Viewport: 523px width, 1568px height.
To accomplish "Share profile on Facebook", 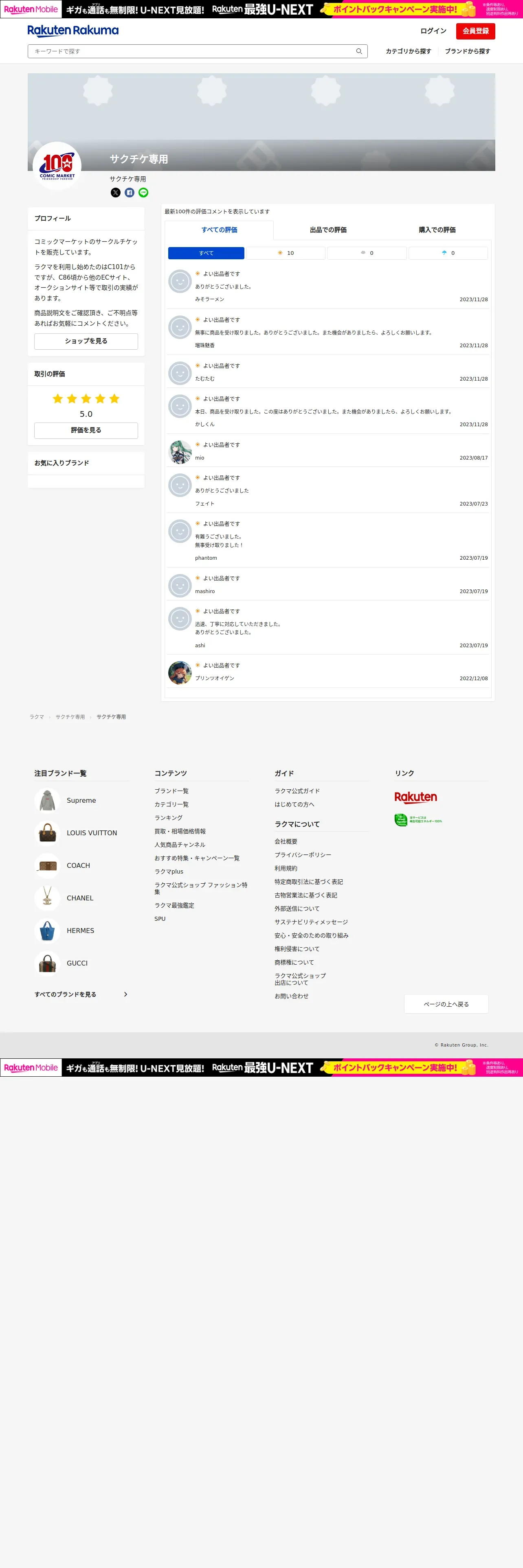I will coord(130,193).
